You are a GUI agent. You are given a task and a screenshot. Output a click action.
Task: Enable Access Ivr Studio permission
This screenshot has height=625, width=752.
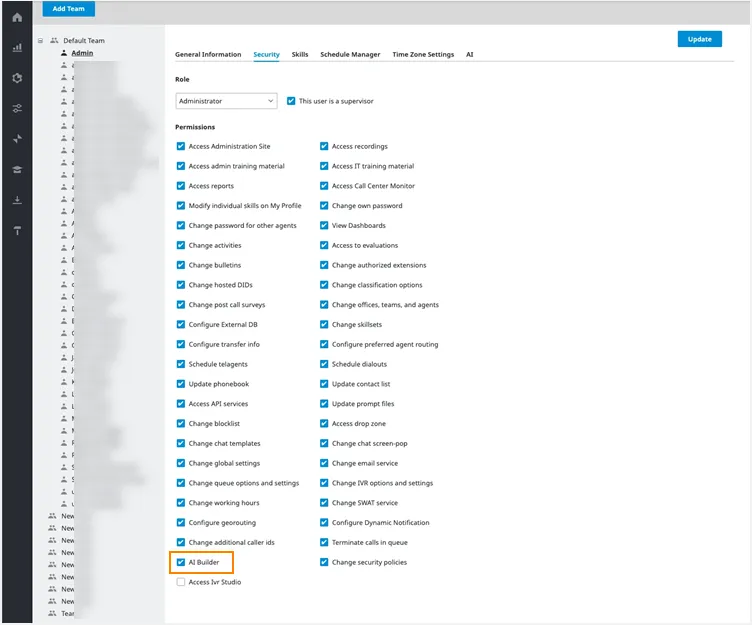181,582
